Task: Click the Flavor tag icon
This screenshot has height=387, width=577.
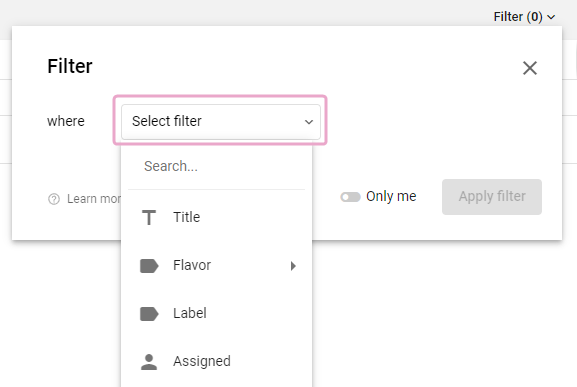Action: pyautogui.click(x=149, y=266)
